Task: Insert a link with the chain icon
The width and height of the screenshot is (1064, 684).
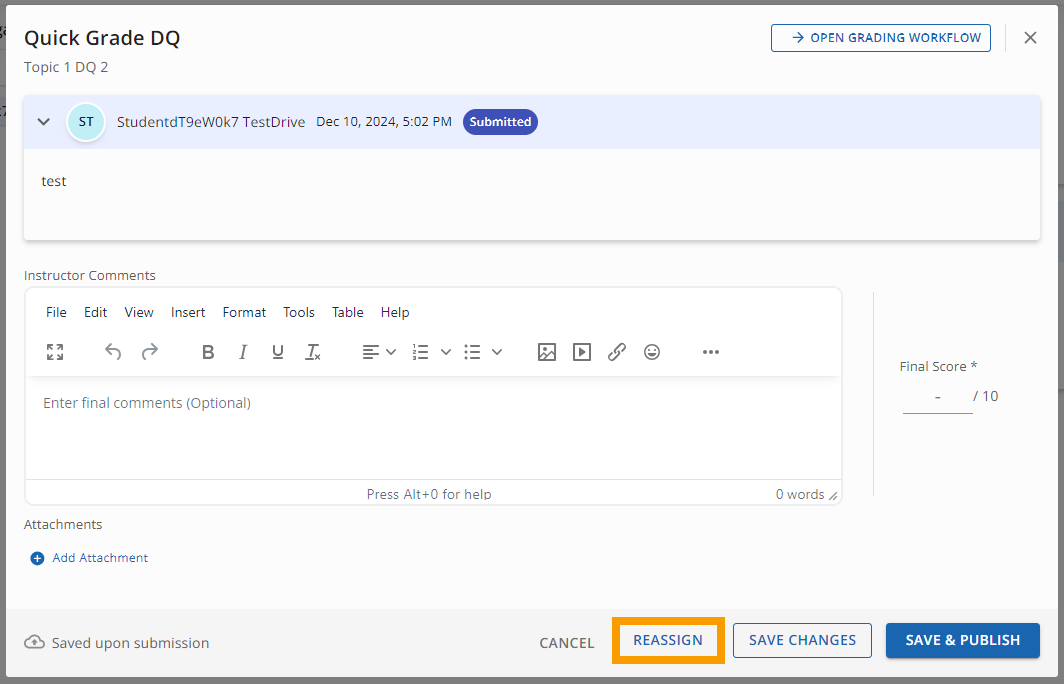Action: pos(617,352)
